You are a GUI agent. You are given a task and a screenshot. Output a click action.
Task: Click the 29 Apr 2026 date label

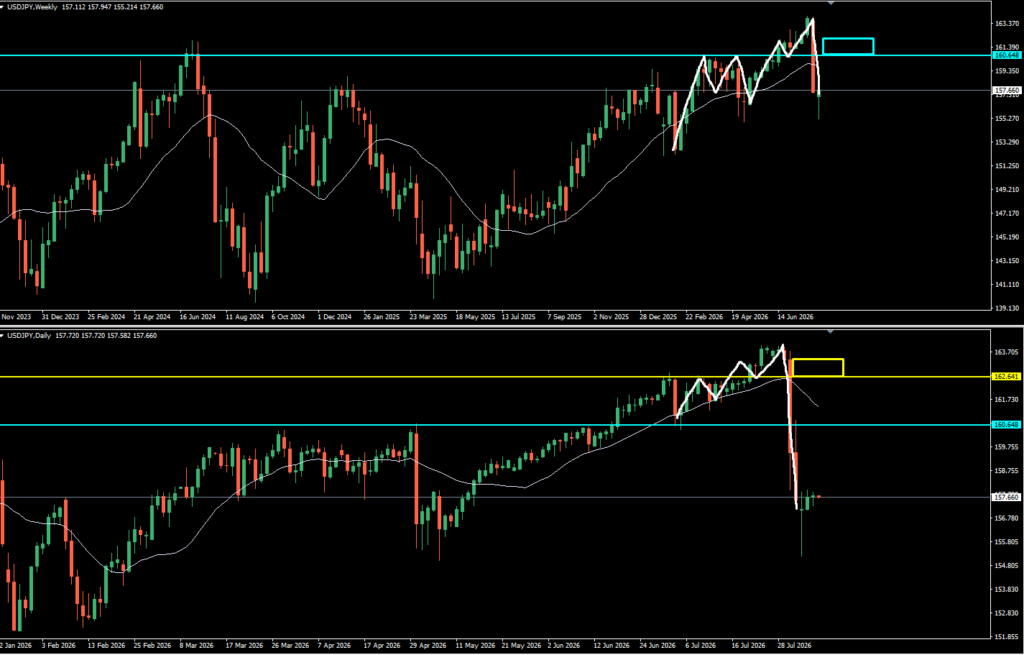coord(429,645)
